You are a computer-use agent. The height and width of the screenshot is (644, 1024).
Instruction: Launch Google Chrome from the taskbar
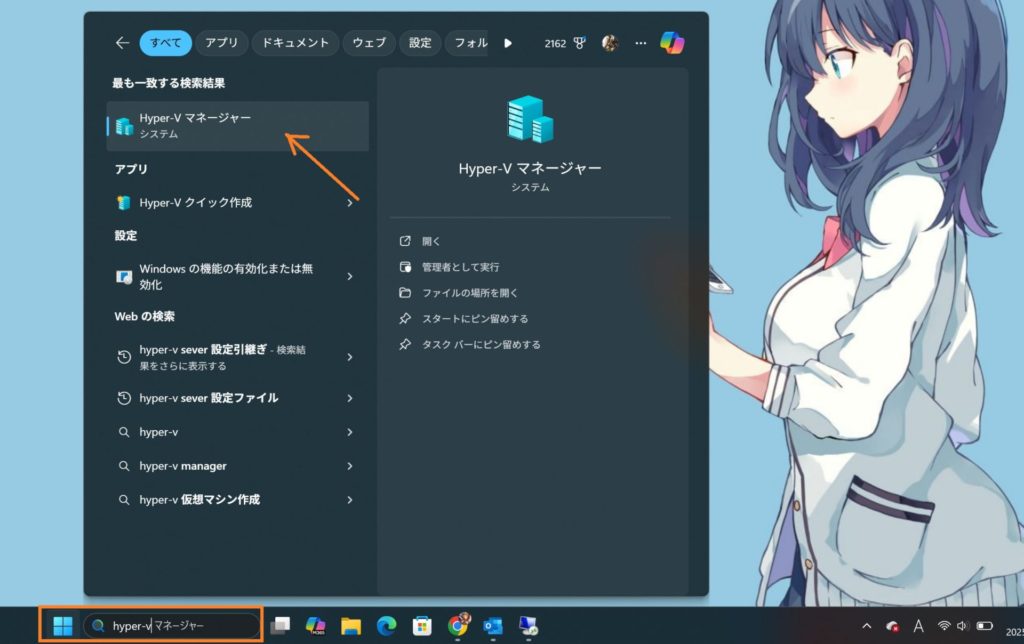[458, 626]
